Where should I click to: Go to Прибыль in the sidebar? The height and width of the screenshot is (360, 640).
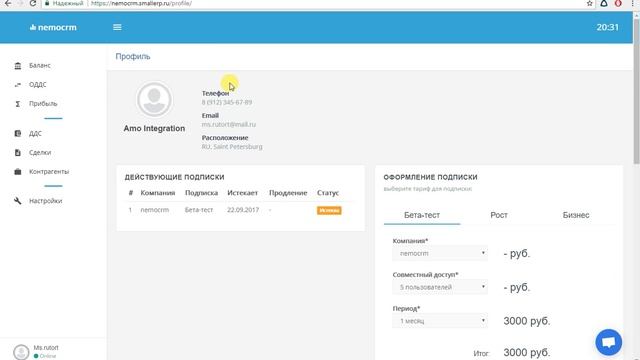[x=43, y=104]
